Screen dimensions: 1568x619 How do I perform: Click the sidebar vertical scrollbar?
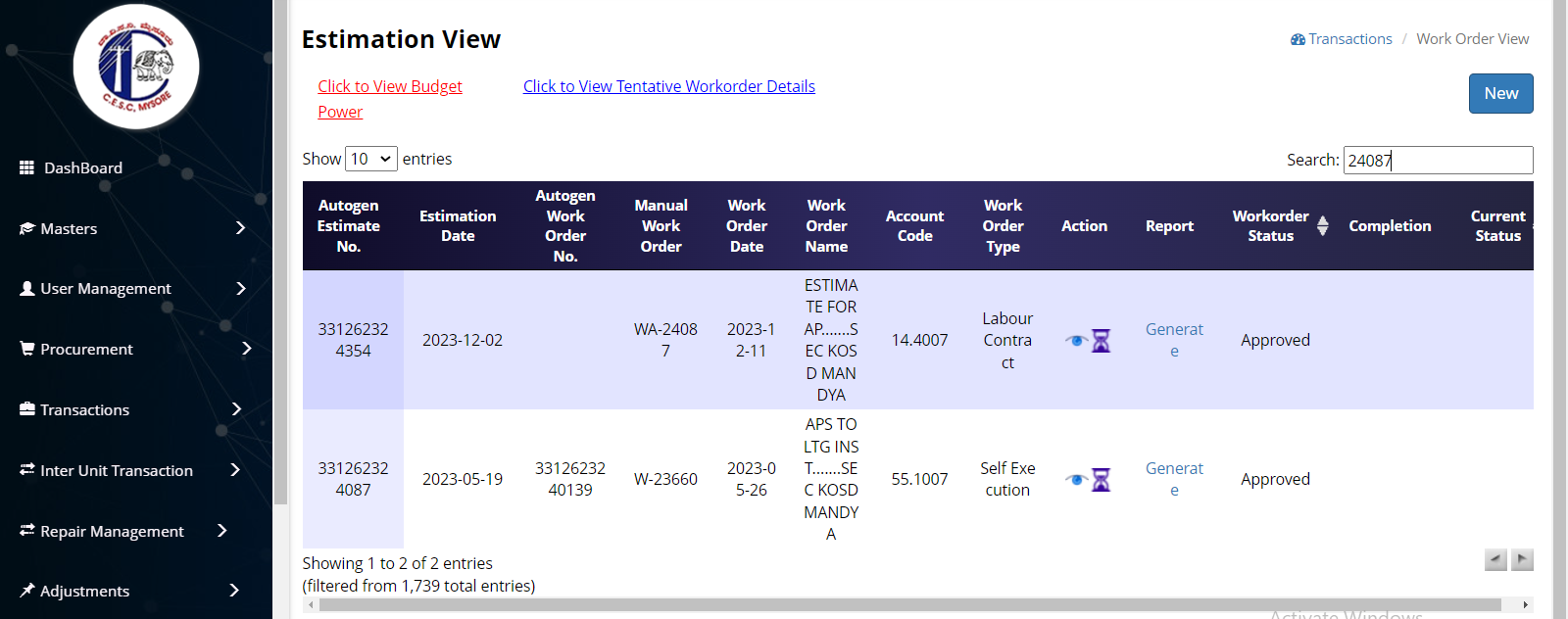tap(280, 253)
